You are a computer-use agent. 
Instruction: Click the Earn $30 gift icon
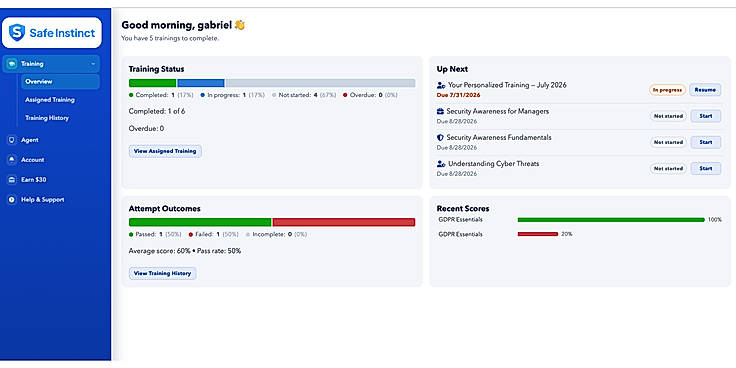pos(12,180)
